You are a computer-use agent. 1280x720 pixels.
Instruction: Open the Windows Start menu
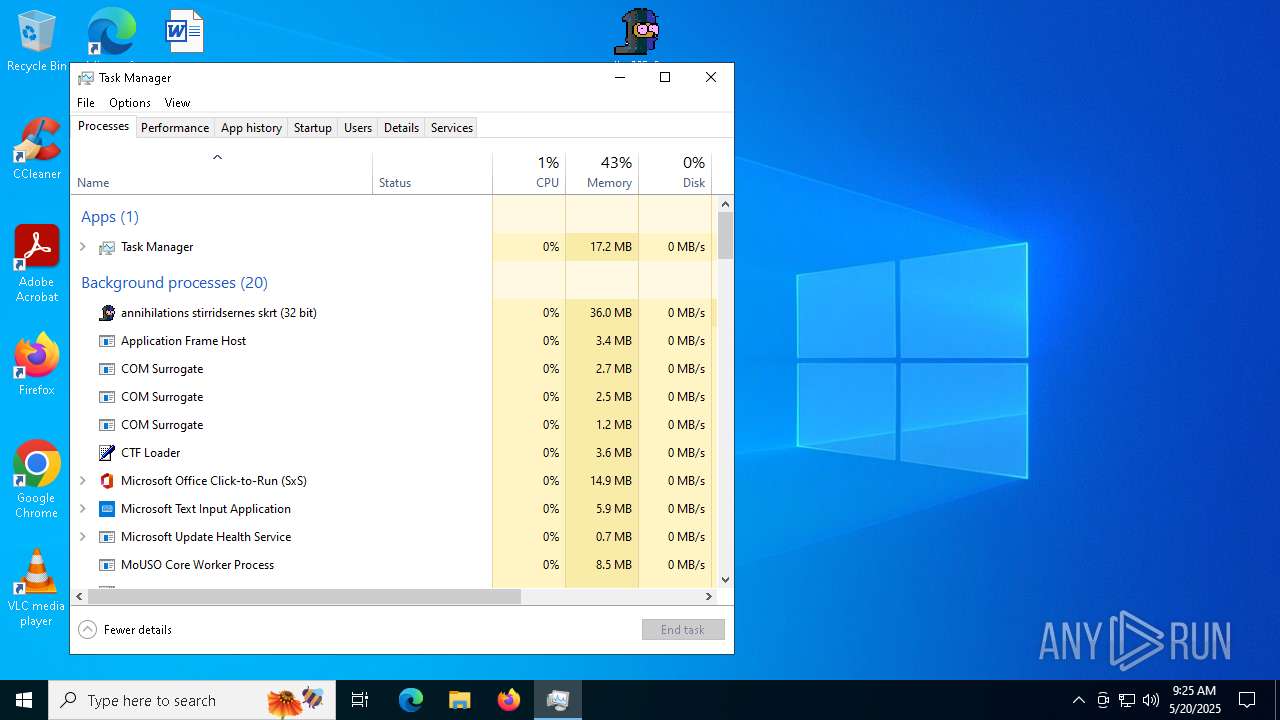tap(24, 700)
